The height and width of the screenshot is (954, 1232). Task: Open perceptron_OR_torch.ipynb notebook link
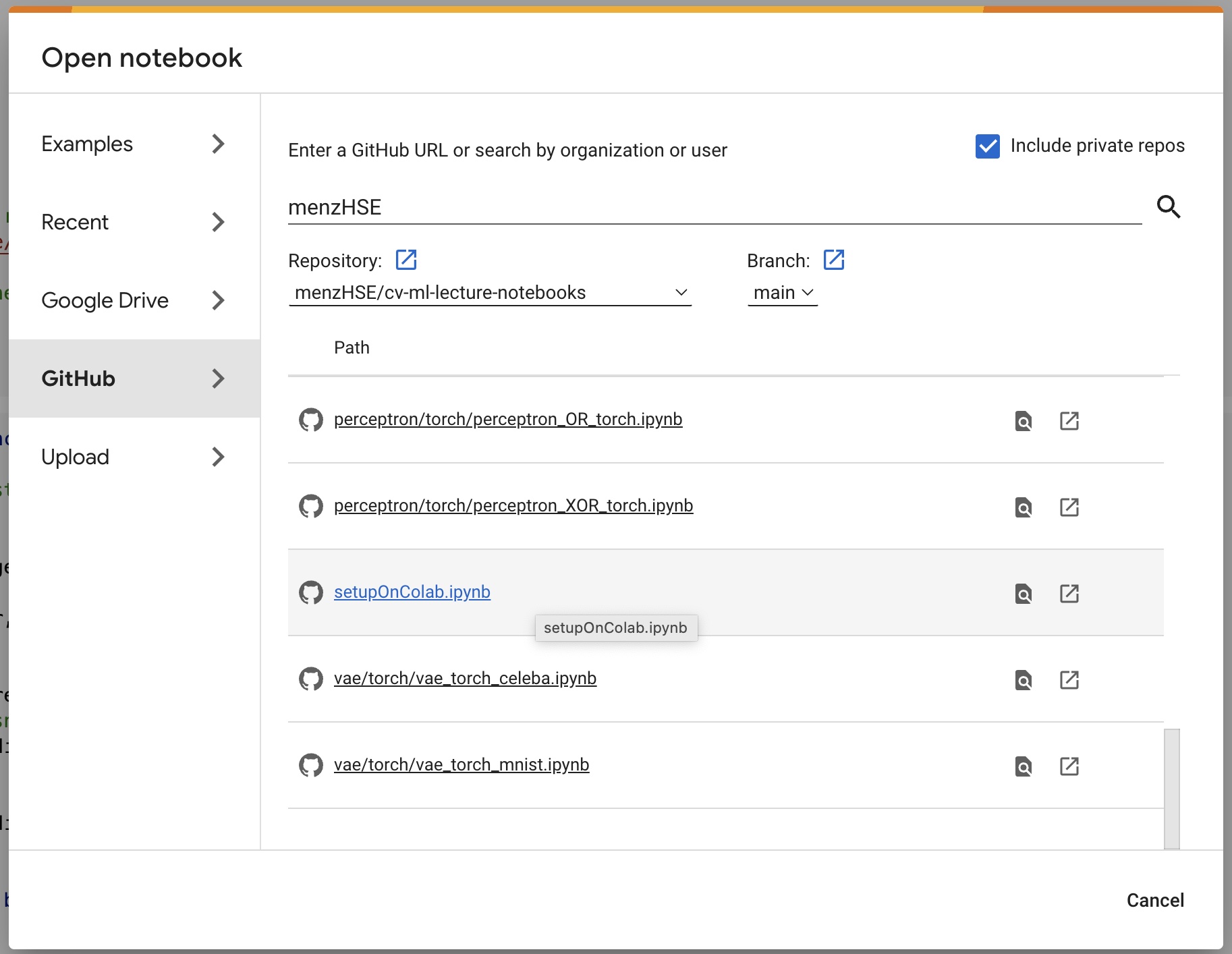pyautogui.click(x=508, y=420)
